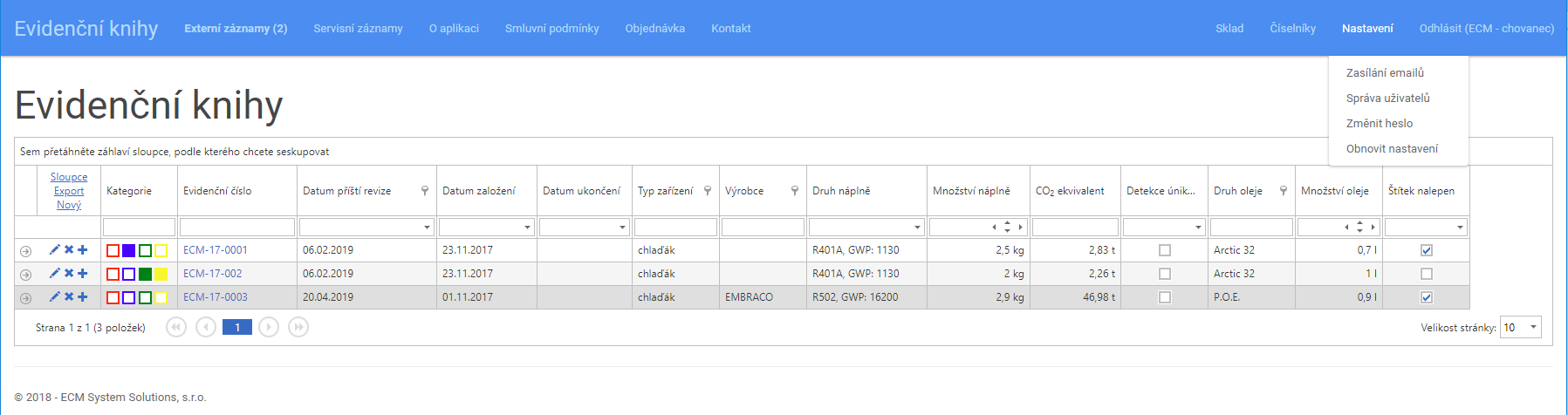This screenshot has width=1568, height=415.
Task: Open the Číselníky menu
Action: (x=1293, y=28)
